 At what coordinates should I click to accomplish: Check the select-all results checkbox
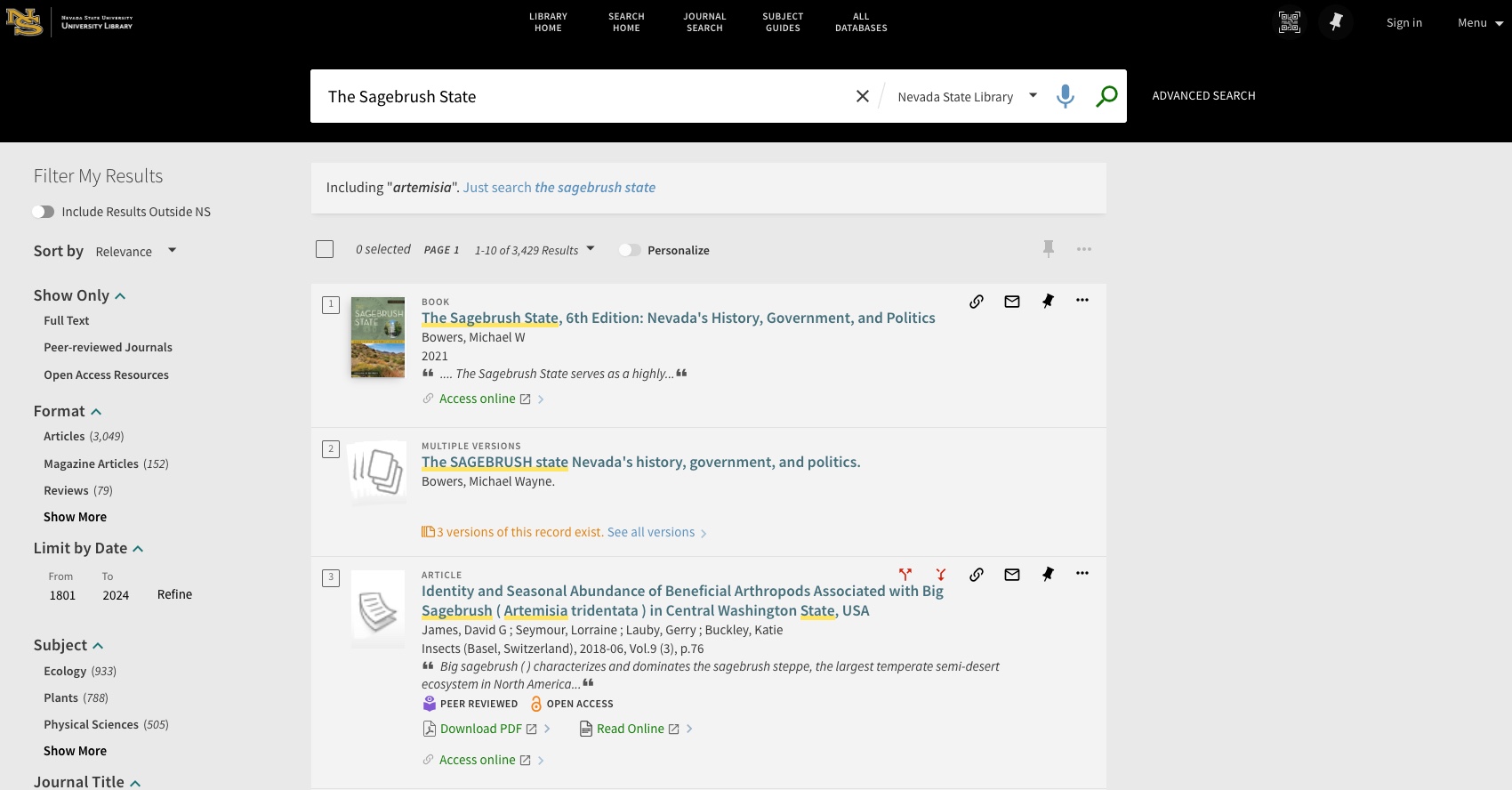point(325,249)
